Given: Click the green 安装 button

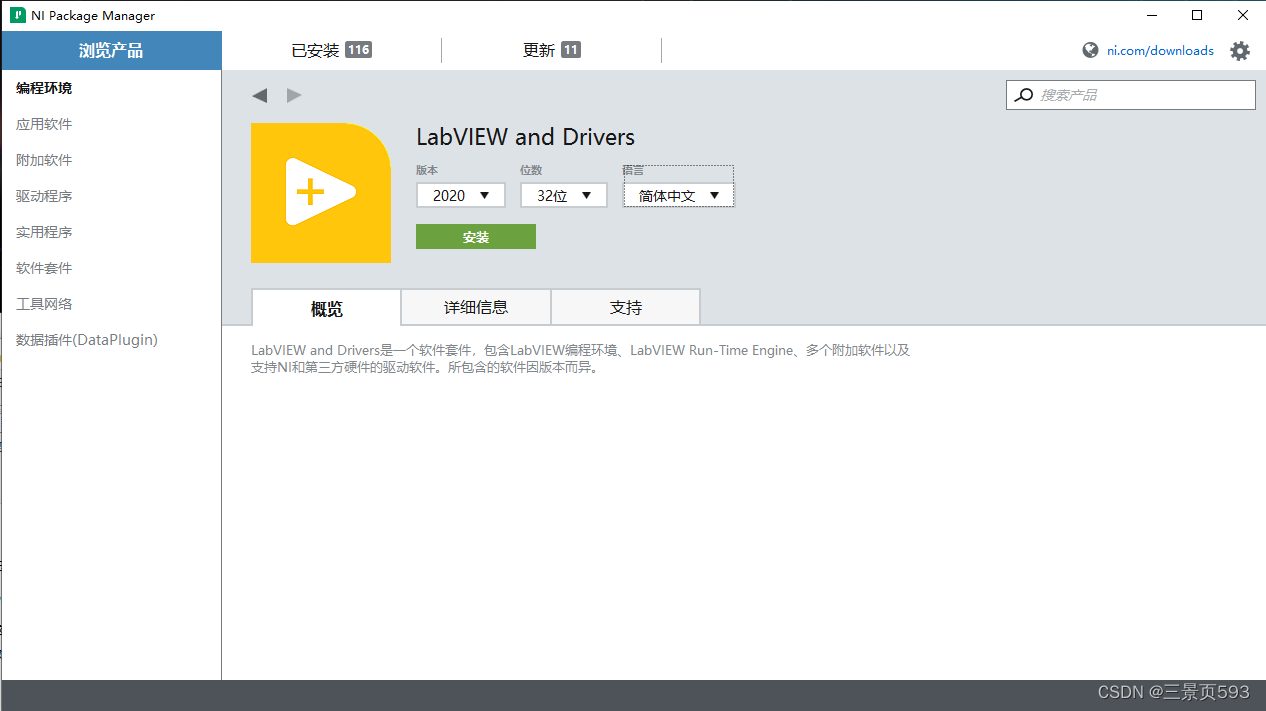Looking at the screenshot, I should (475, 236).
